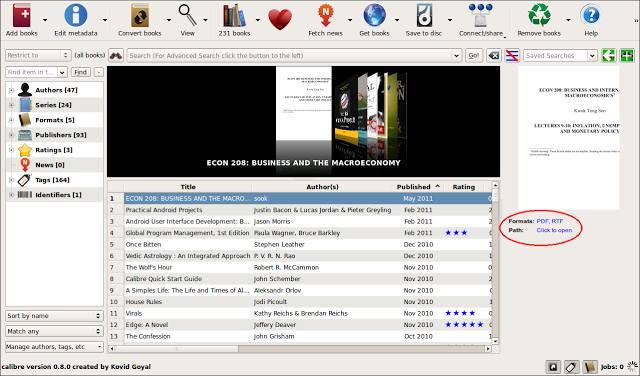Click the Jobs spinner icon
640x376 pixels.
click(x=633, y=366)
